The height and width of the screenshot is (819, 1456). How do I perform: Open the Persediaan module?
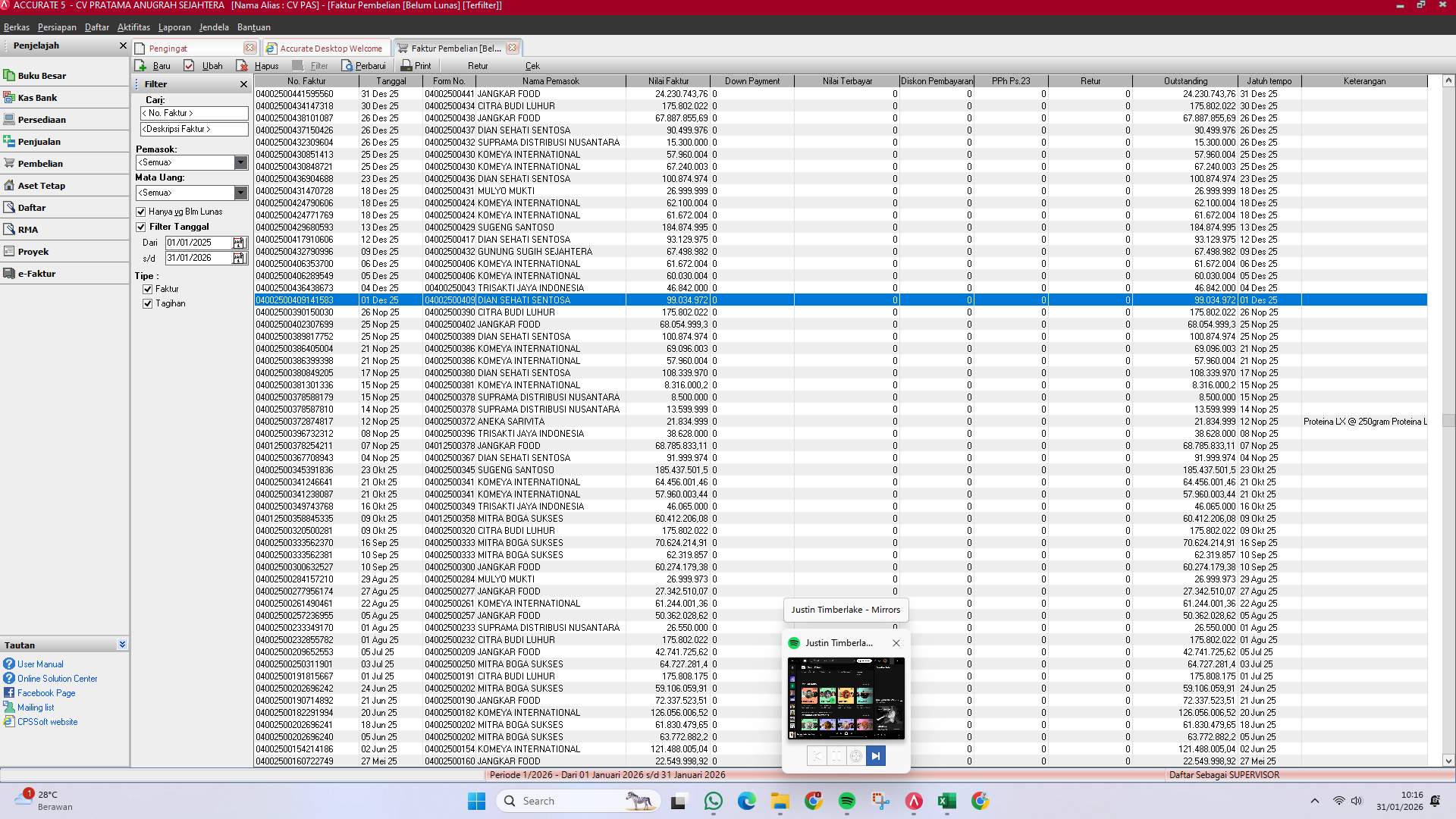click(42, 119)
